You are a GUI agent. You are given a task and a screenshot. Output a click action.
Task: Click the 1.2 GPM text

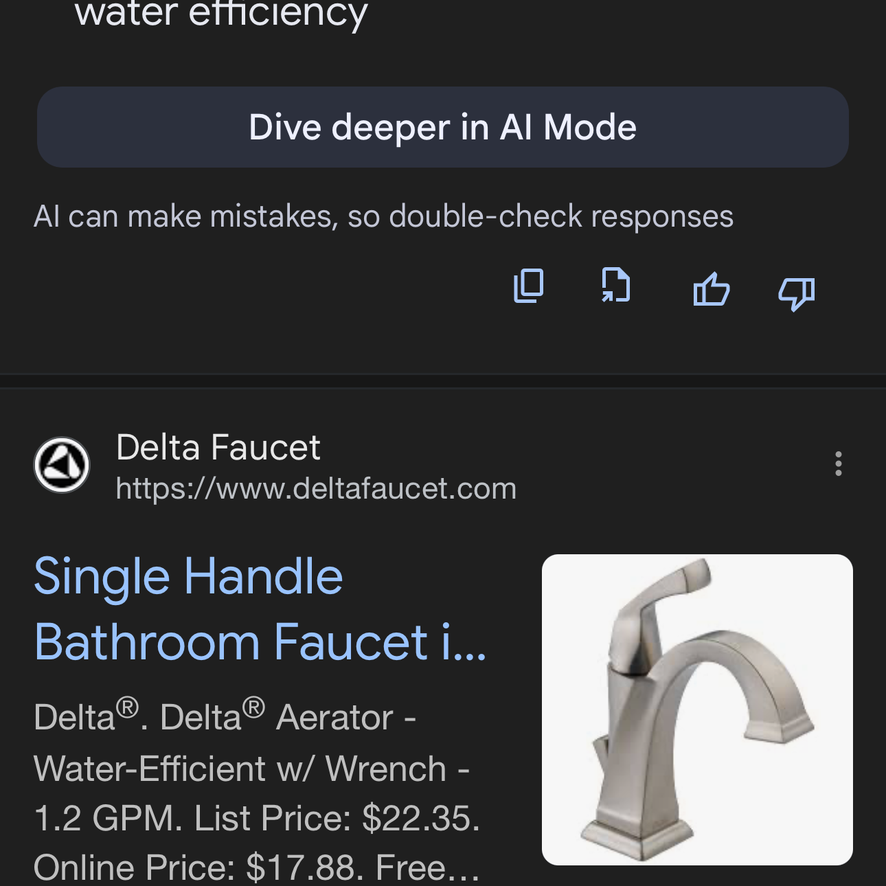click(108, 818)
